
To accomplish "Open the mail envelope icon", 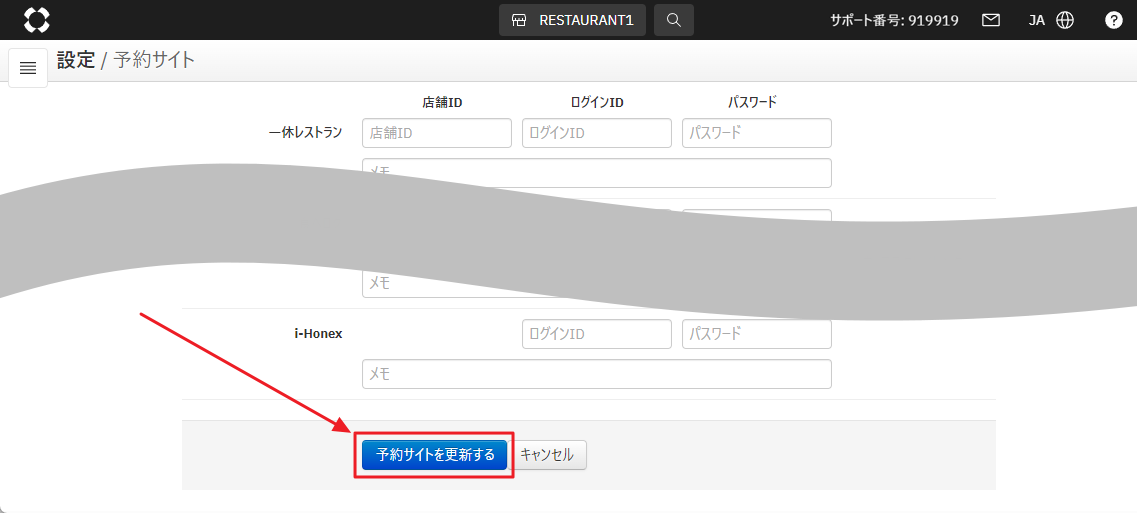I will (990, 20).
